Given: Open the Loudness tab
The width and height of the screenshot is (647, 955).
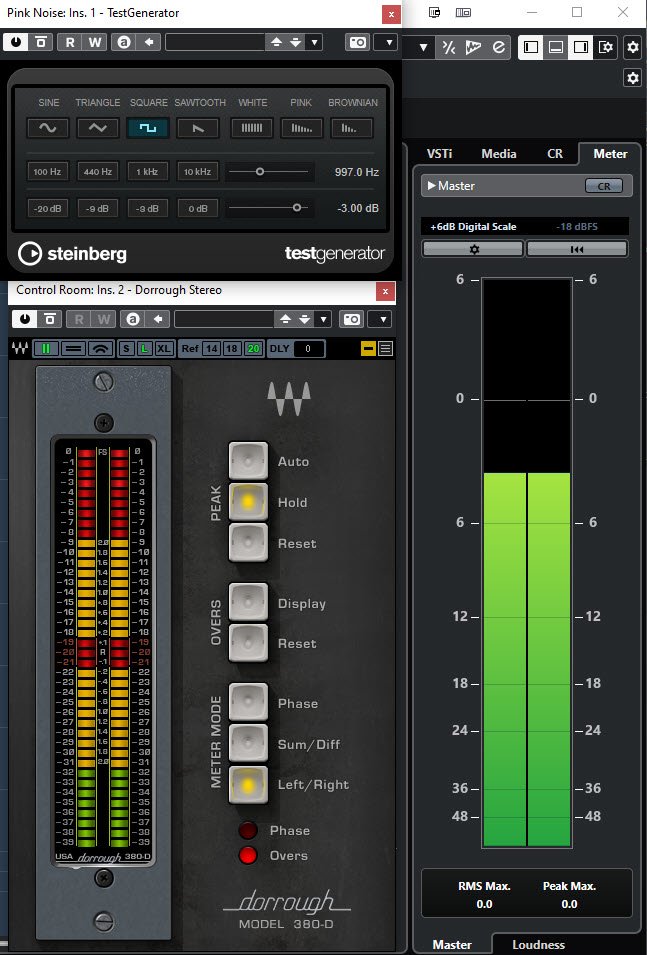Looking at the screenshot, I should point(538,944).
